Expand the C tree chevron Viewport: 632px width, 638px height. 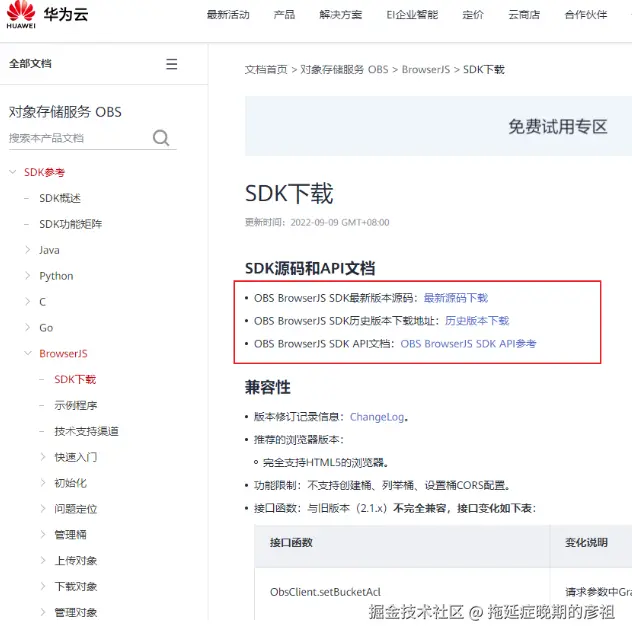tap(28, 302)
